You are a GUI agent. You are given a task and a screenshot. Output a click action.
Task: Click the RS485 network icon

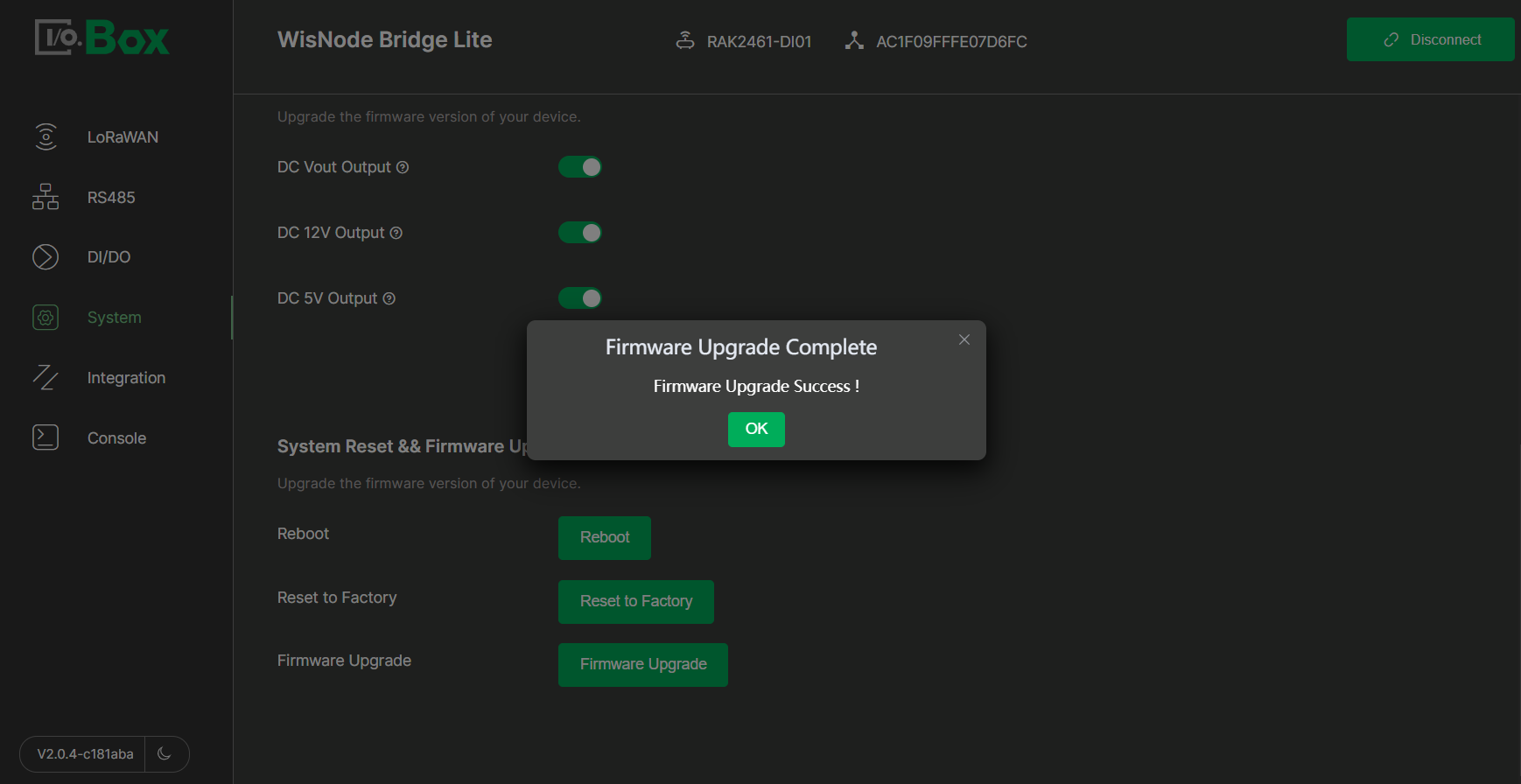point(46,197)
